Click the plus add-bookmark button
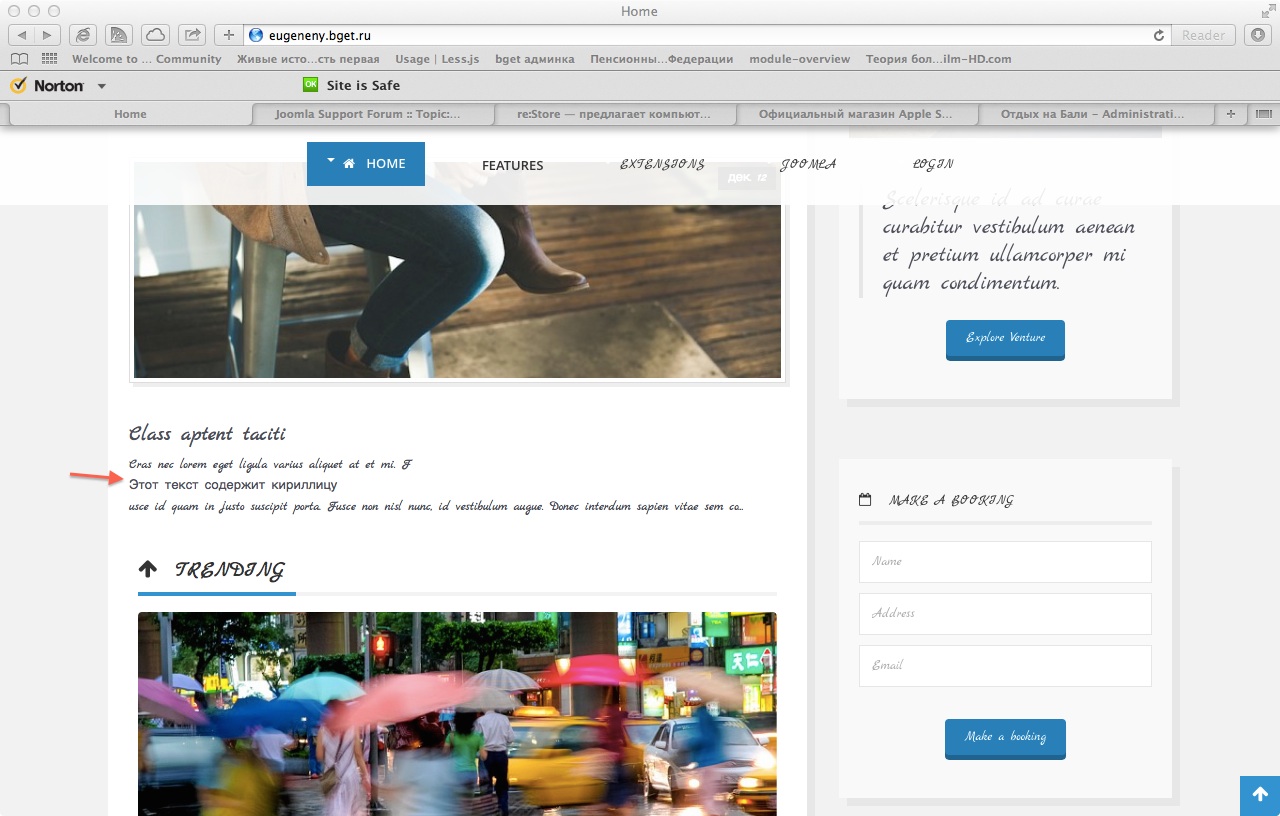The width and height of the screenshot is (1280, 816). pos(228,35)
